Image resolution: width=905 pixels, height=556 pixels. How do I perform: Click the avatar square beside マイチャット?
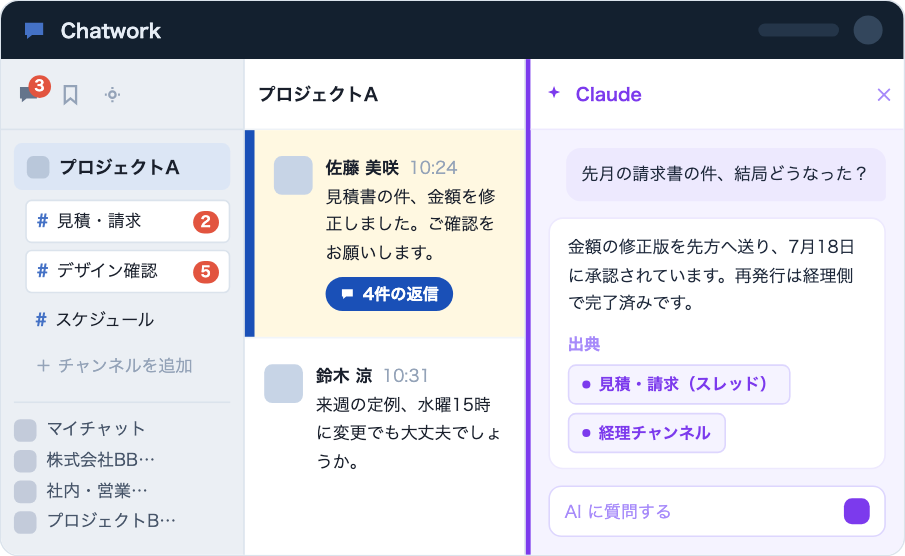[x=25, y=430]
